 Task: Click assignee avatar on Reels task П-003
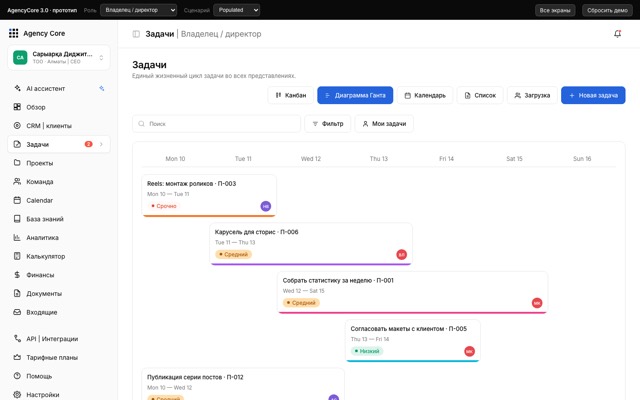point(266,206)
